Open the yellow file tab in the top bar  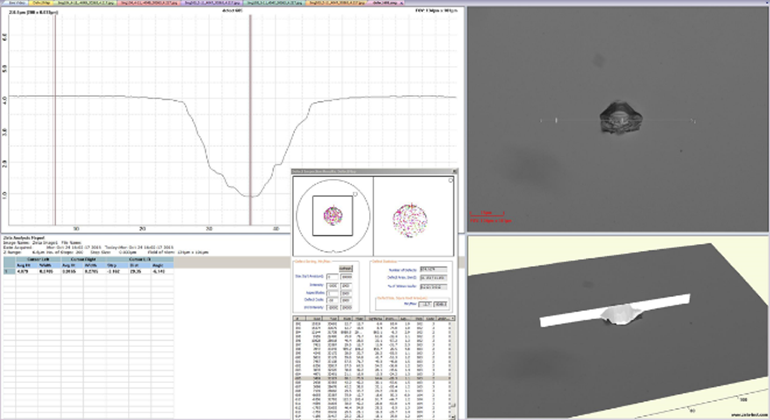pyautogui.click(x=42, y=2)
